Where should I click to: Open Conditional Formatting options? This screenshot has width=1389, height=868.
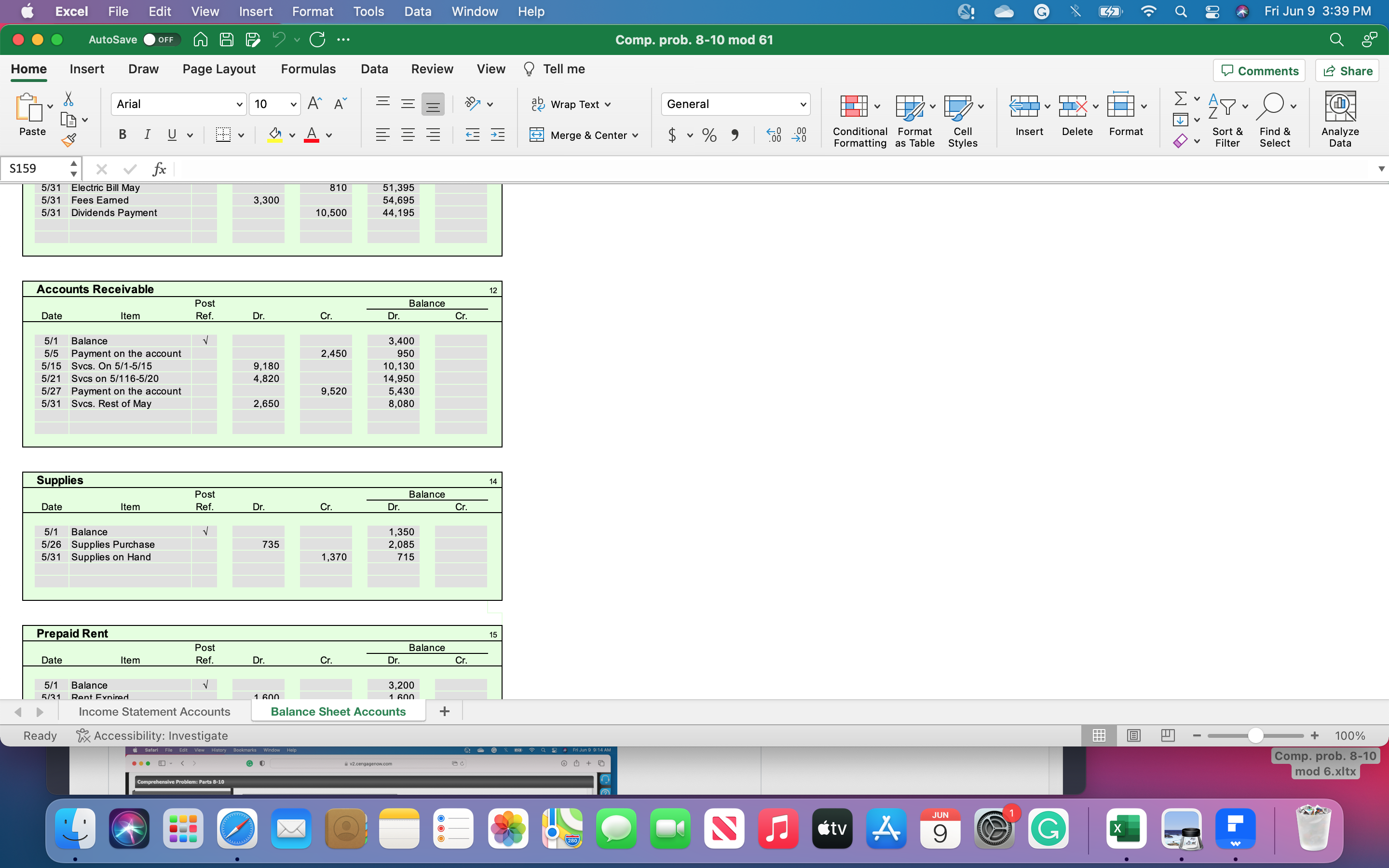pos(858,118)
